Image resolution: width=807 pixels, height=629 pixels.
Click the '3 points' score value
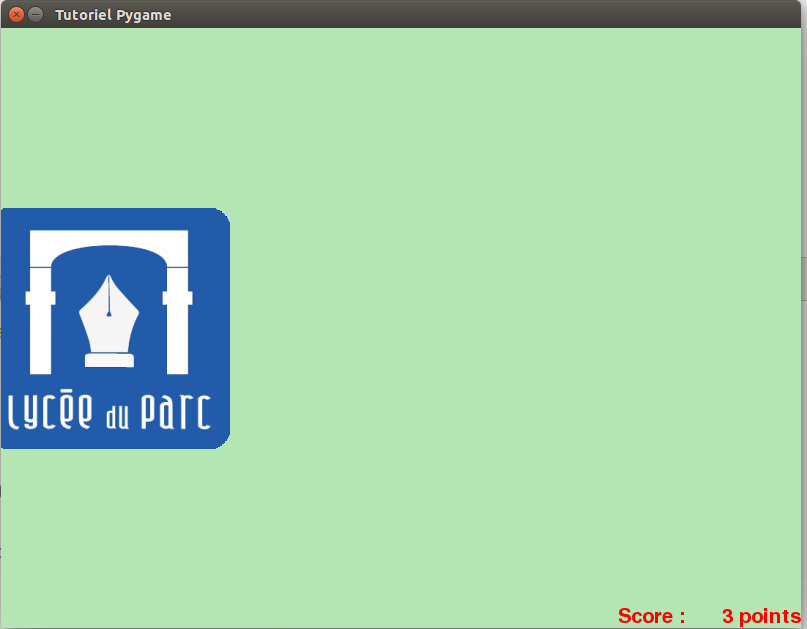coord(761,616)
